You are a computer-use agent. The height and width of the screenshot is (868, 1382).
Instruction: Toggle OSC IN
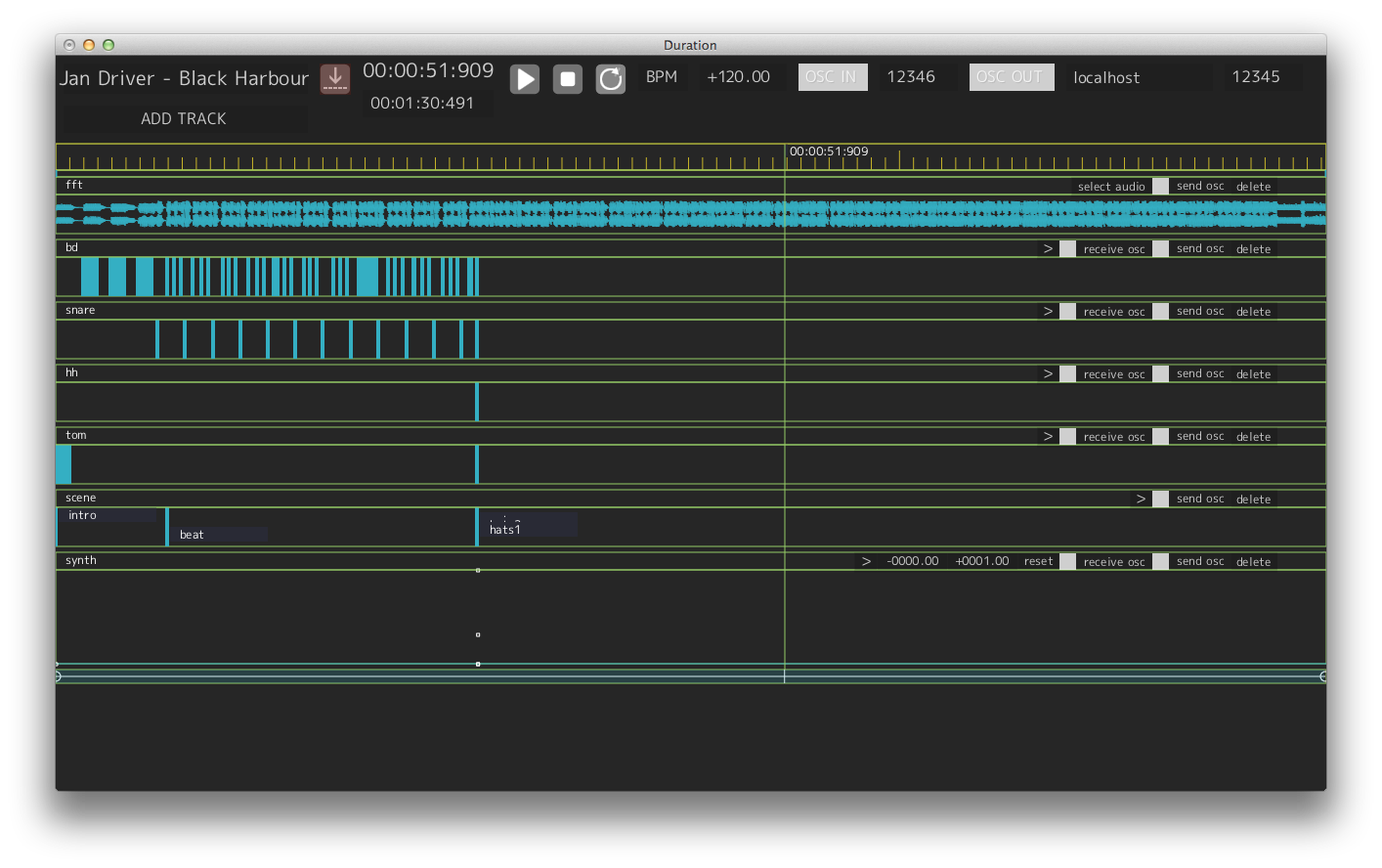[831, 77]
